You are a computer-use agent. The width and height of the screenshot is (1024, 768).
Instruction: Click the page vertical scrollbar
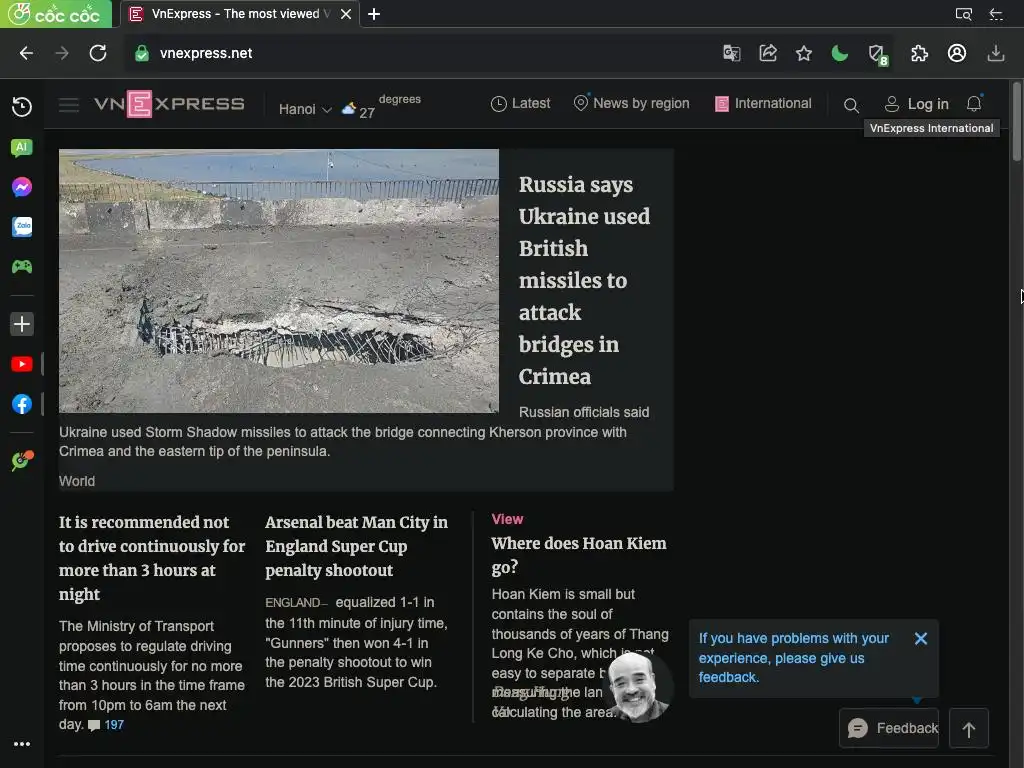click(1017, 121)
